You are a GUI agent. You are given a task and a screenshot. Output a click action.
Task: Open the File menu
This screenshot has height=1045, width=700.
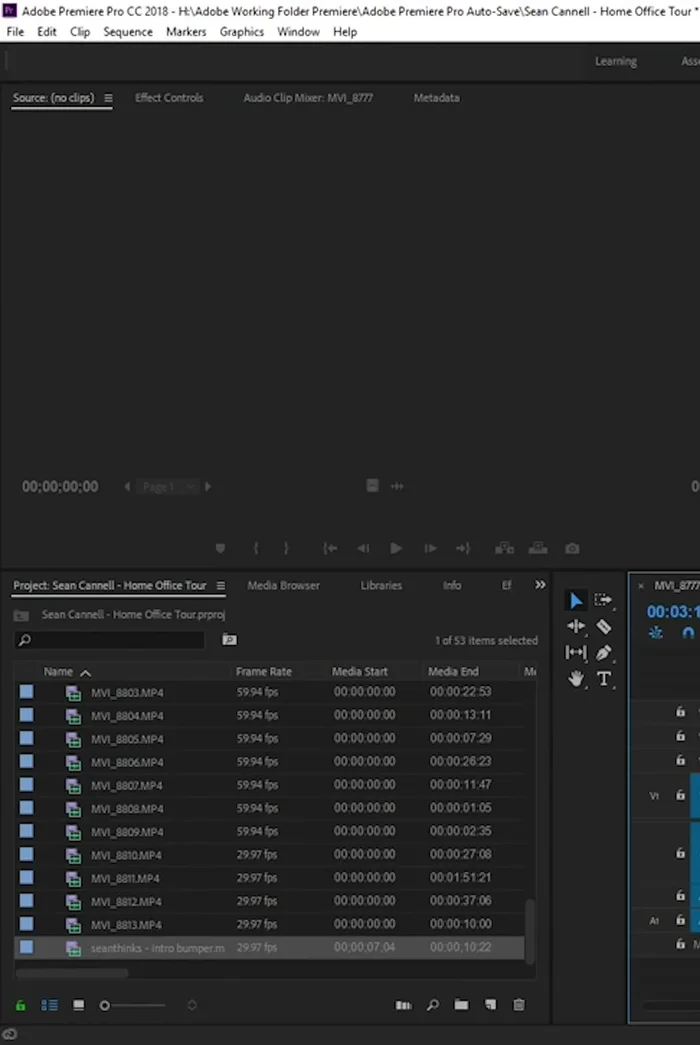click(x=15, y=31)
